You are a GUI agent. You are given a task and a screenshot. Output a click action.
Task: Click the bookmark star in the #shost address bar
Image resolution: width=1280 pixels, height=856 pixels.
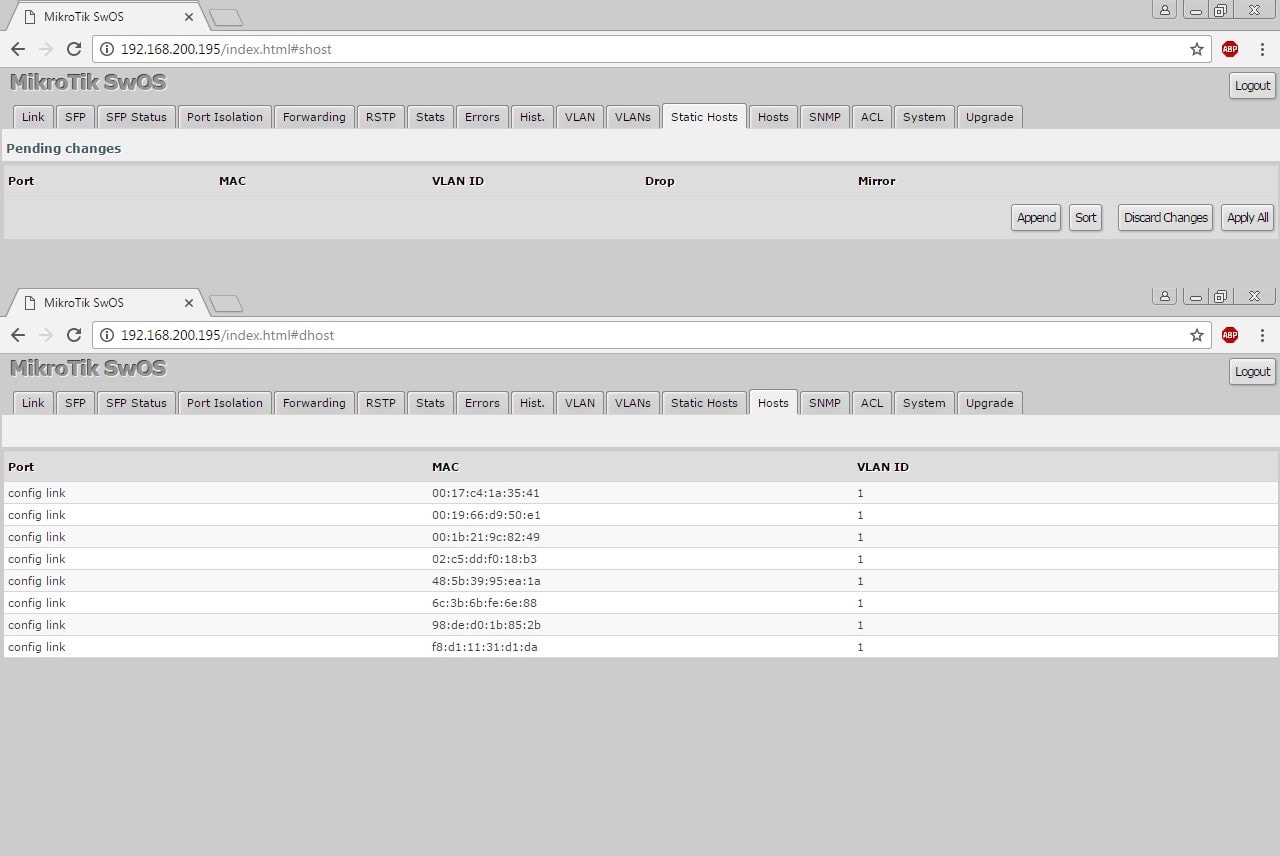(x=1196, y=49)
